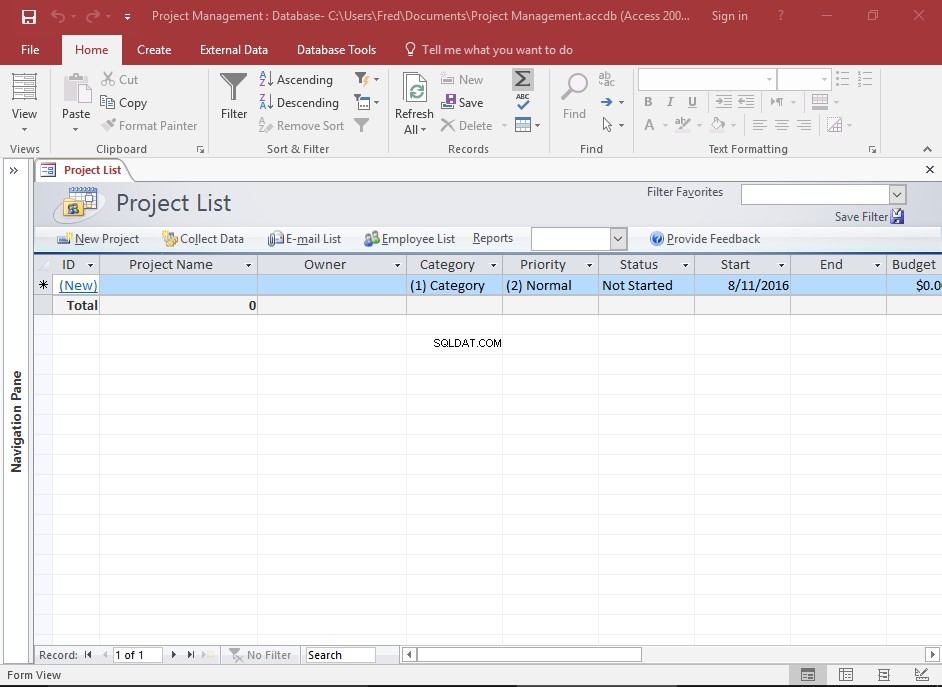Click the Collect Data button
Viewport: 942px width, 687px height.
coord(203,239)
